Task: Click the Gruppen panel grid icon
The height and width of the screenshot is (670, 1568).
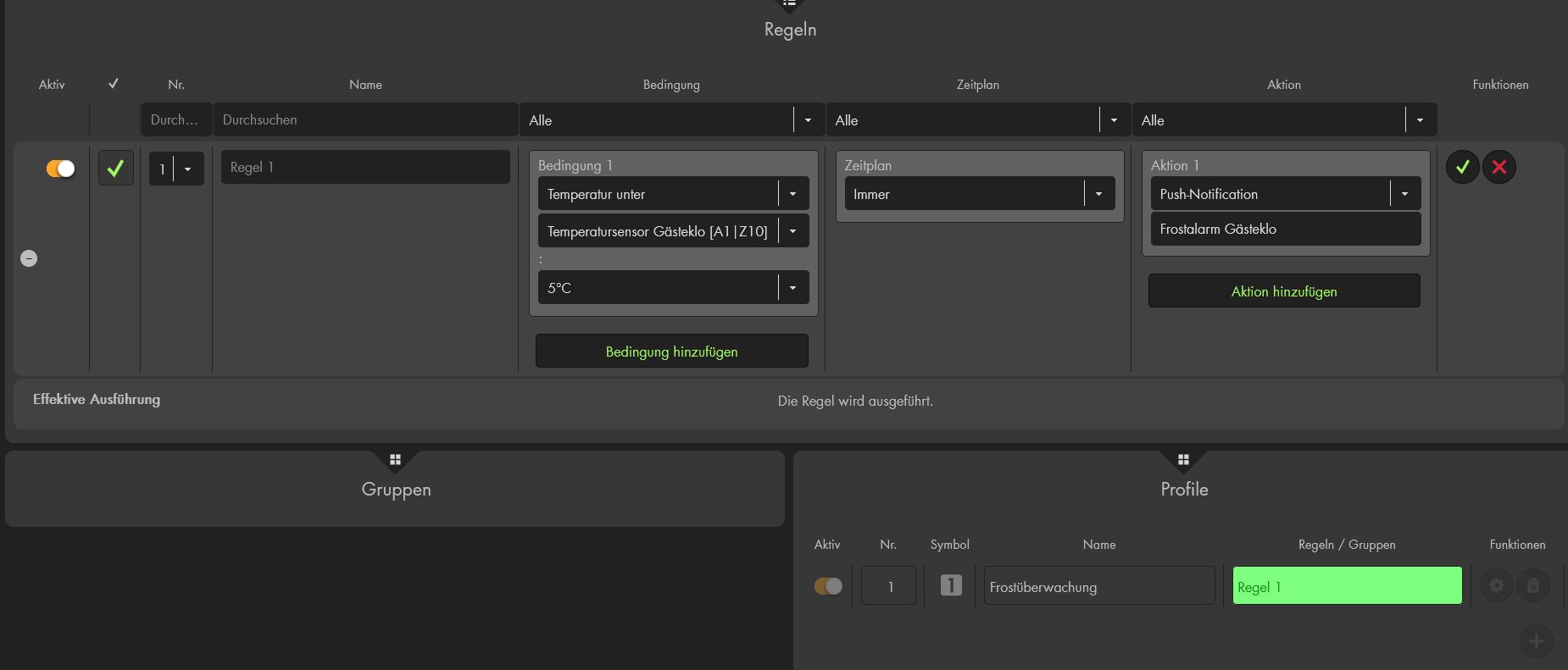Action: coord(395,460)
